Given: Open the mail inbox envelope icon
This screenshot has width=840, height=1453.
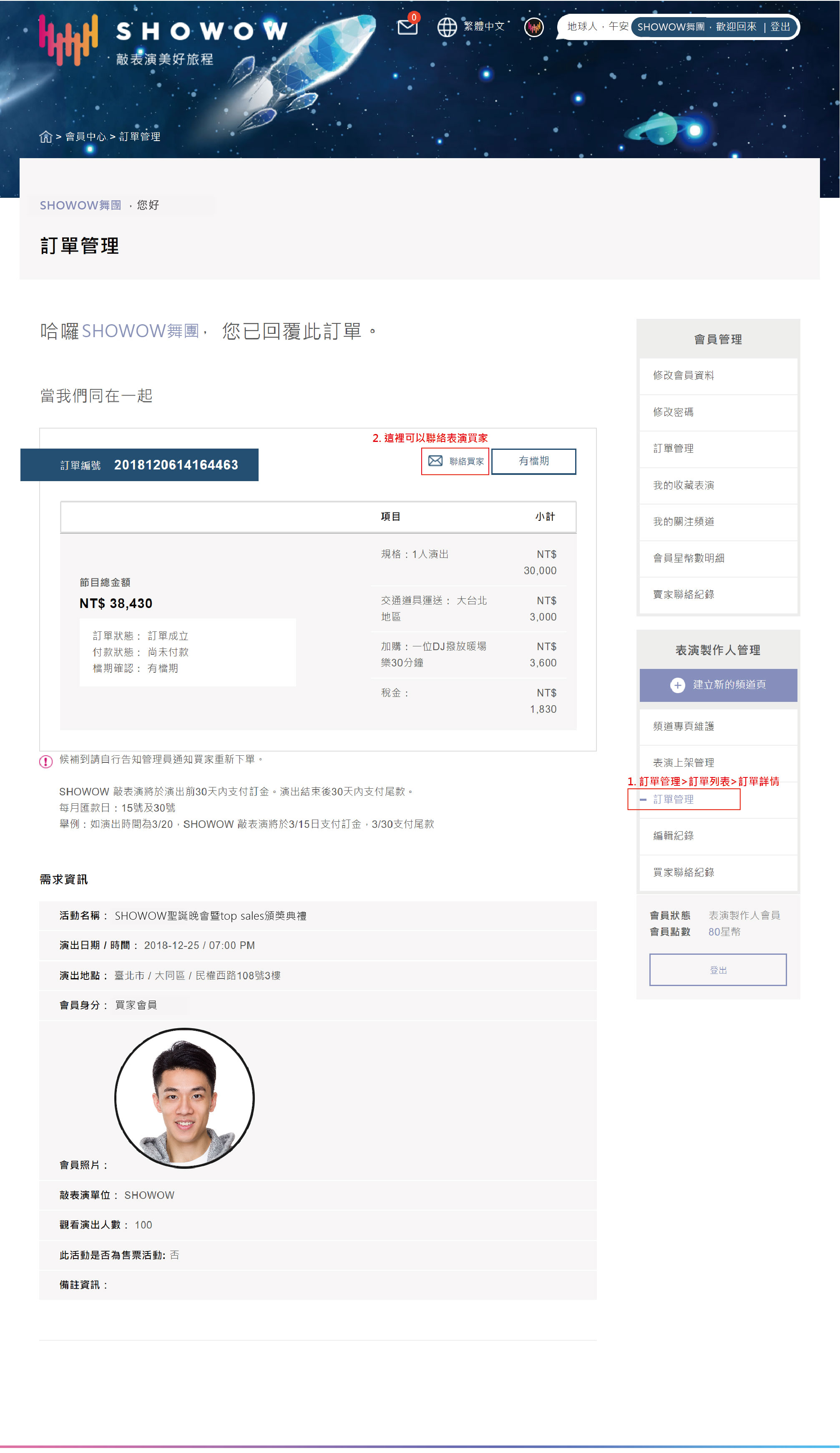Looking at the screenshot, I should 407,27.
